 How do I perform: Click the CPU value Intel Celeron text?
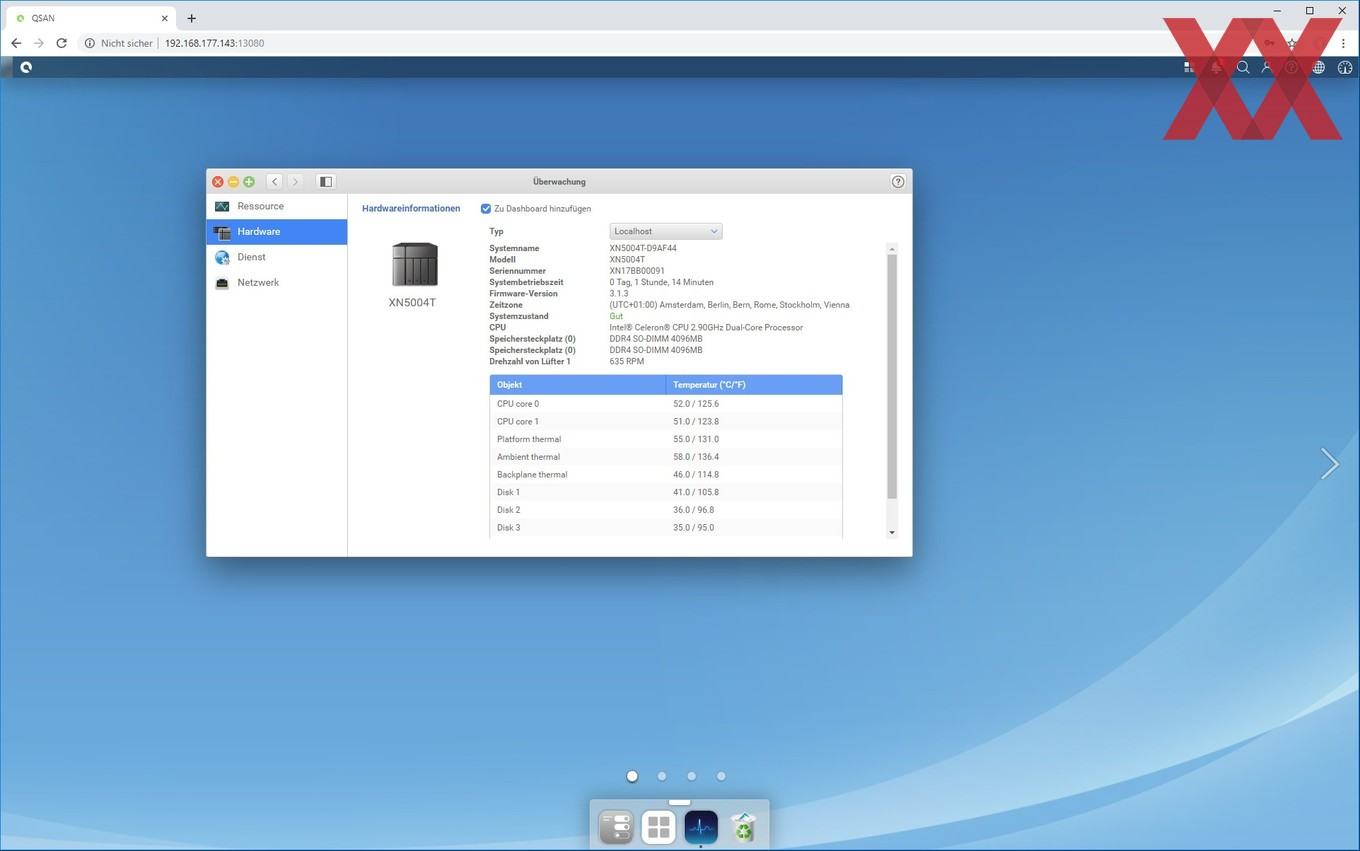706,327
